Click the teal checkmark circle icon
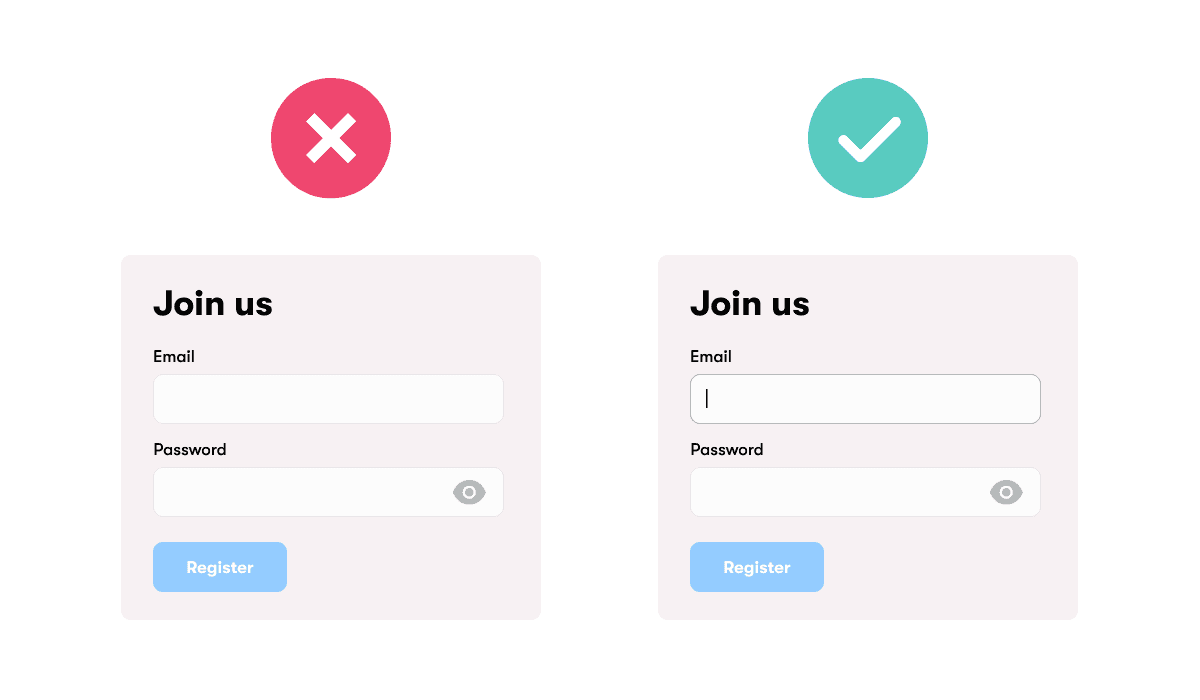 coord(868,138)
